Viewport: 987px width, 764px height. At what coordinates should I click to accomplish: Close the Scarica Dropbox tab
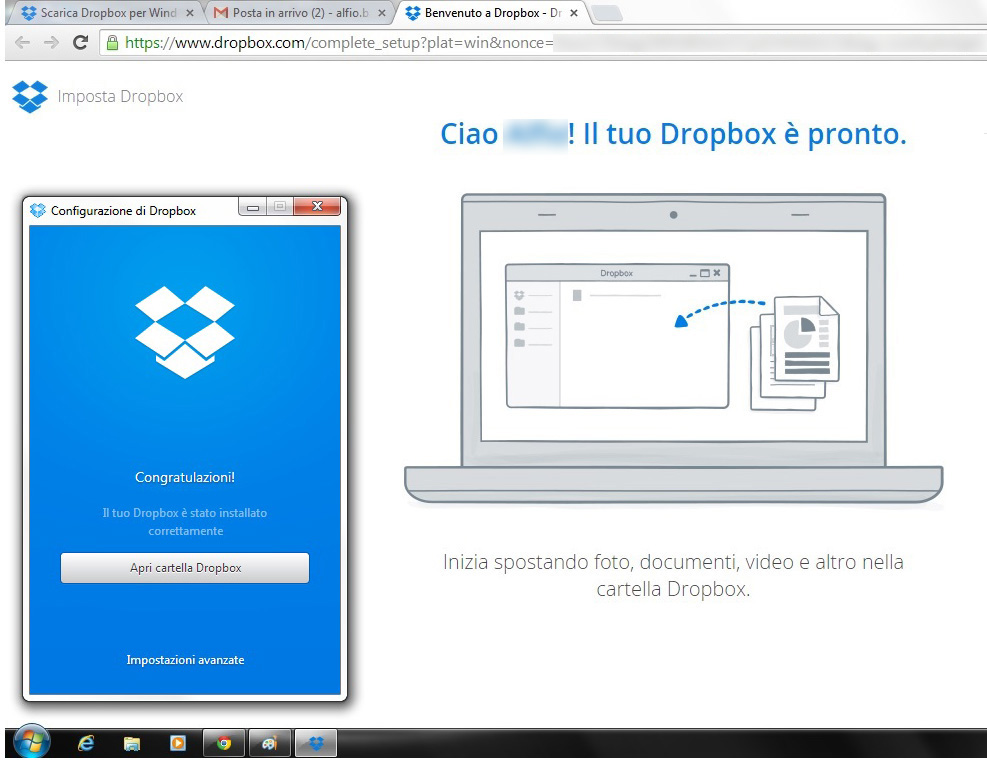tap(189, 13)
